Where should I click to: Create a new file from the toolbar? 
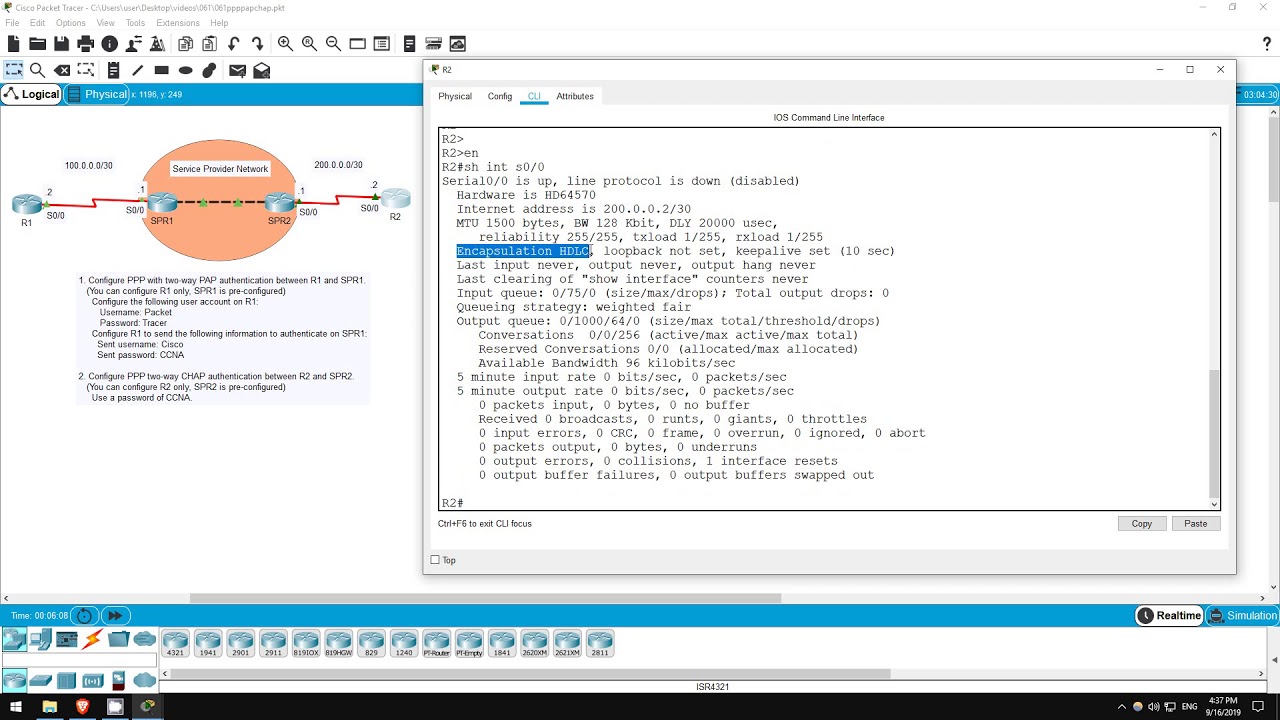[x=13, y=44]
